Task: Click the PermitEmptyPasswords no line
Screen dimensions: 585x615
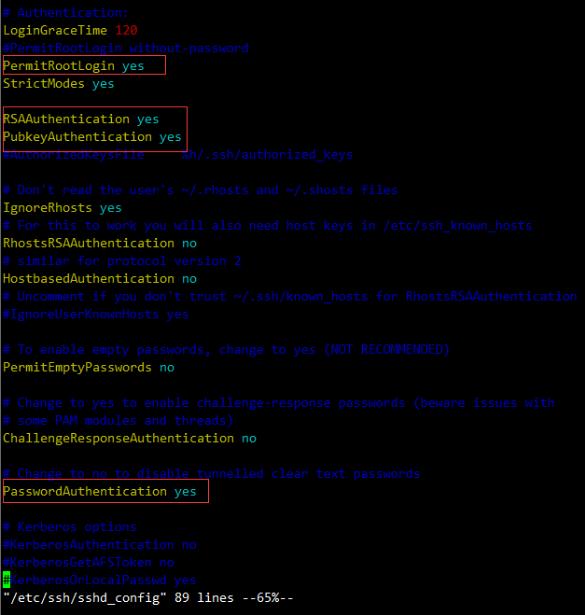Action: pyautogui.click(x=89, y=368)
